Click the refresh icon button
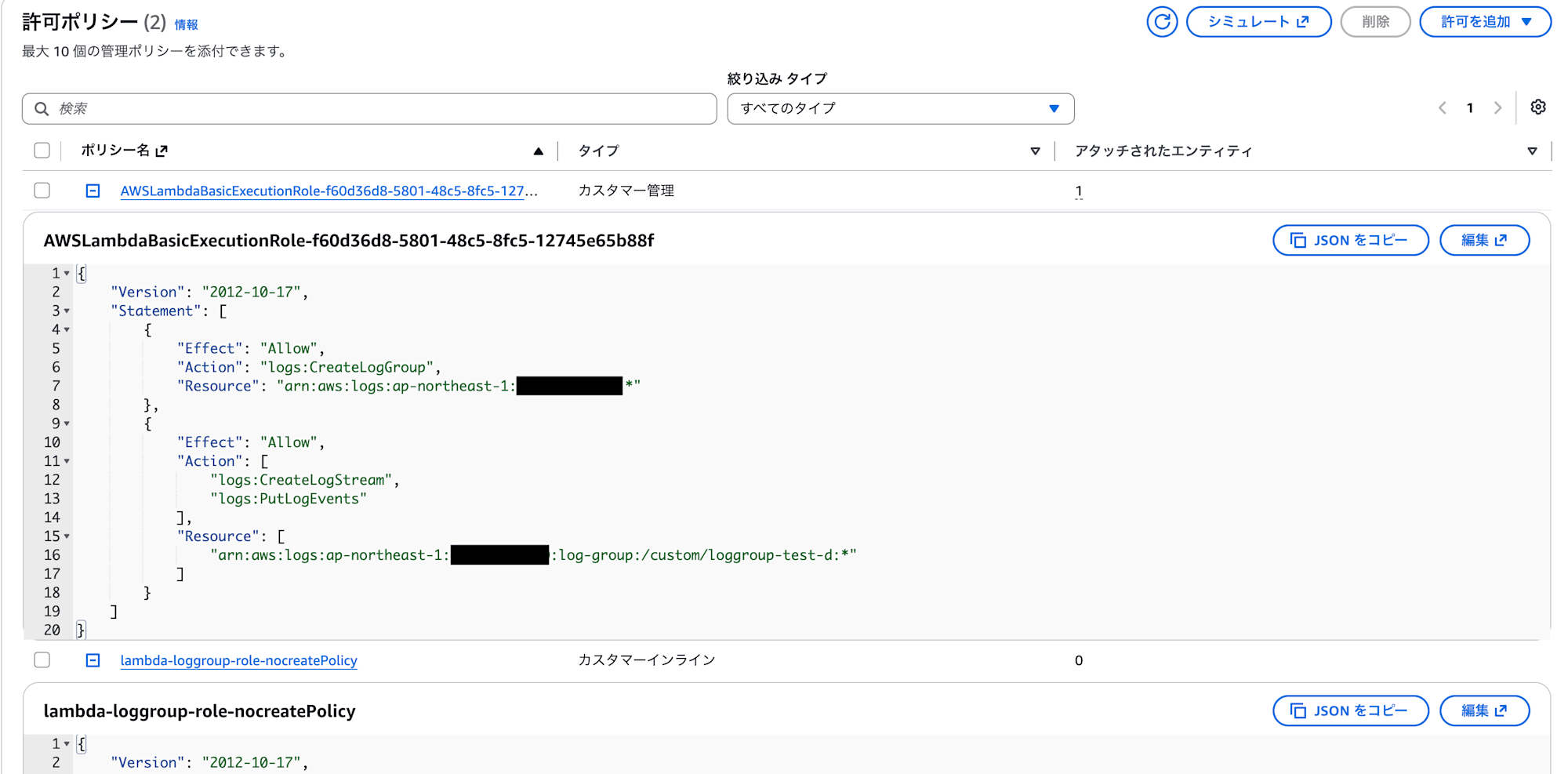Viewport: 1568px width, 774px height. [1162, 22]
